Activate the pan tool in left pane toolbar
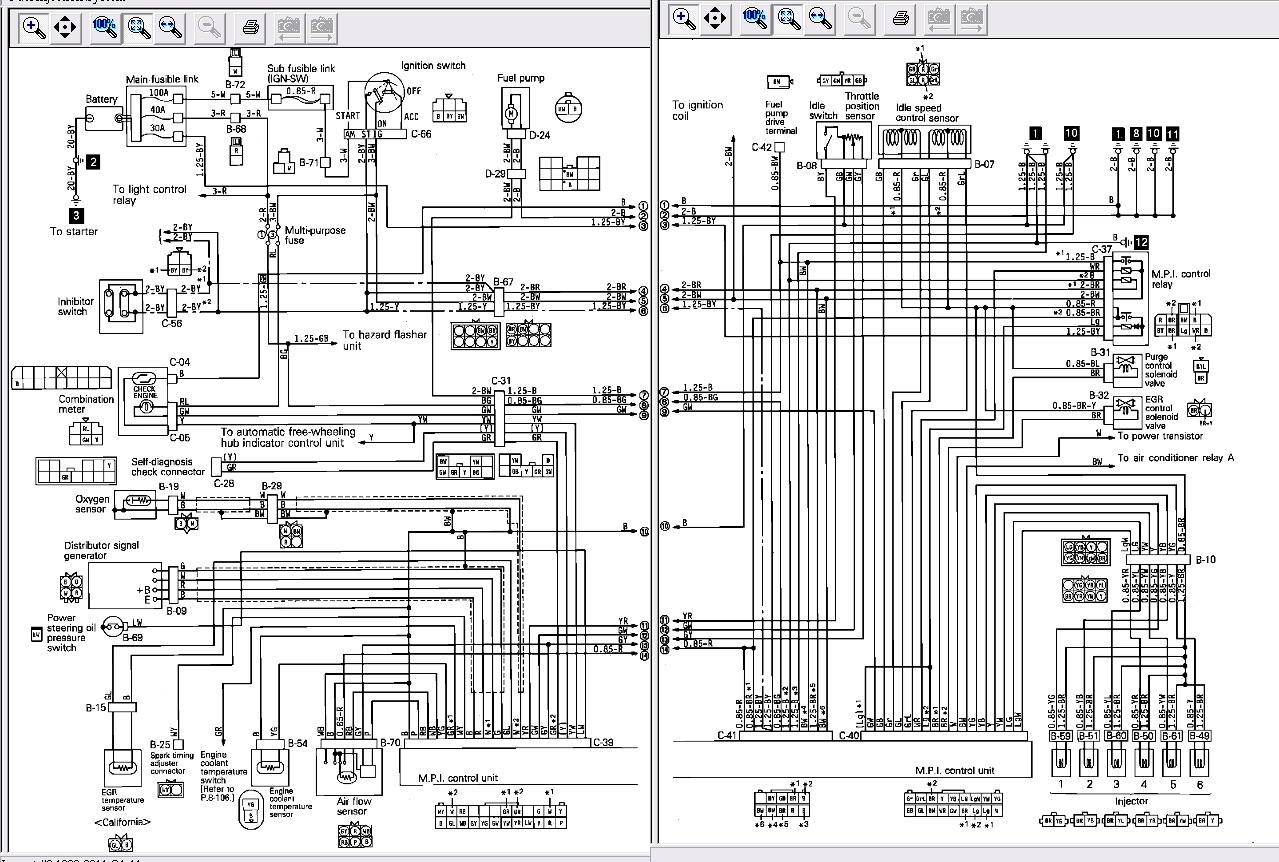 coord(65,28)
